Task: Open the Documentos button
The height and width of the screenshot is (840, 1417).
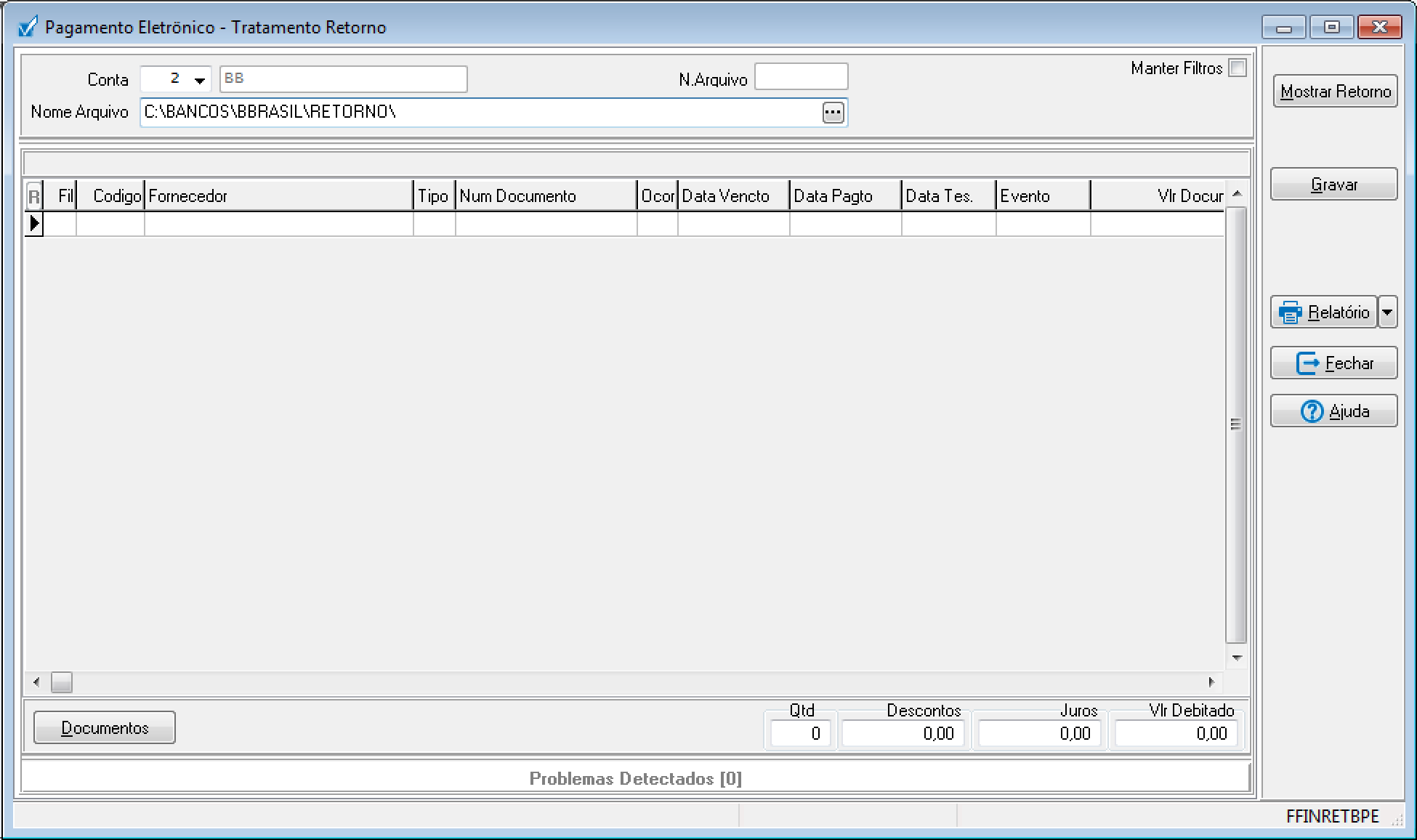Action: [105, 728]
